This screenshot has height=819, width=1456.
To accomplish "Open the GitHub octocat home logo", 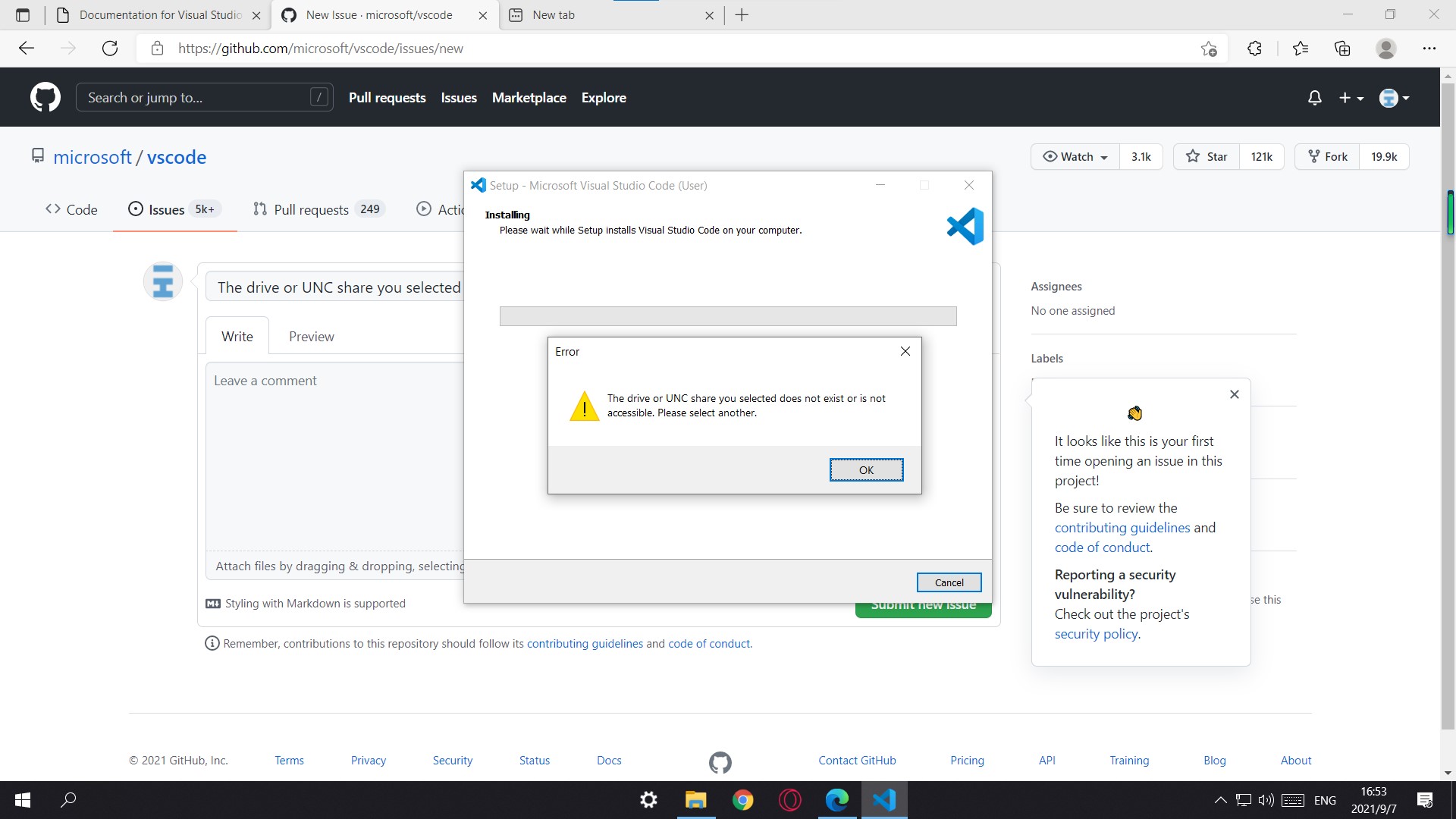I will [45, 97].
